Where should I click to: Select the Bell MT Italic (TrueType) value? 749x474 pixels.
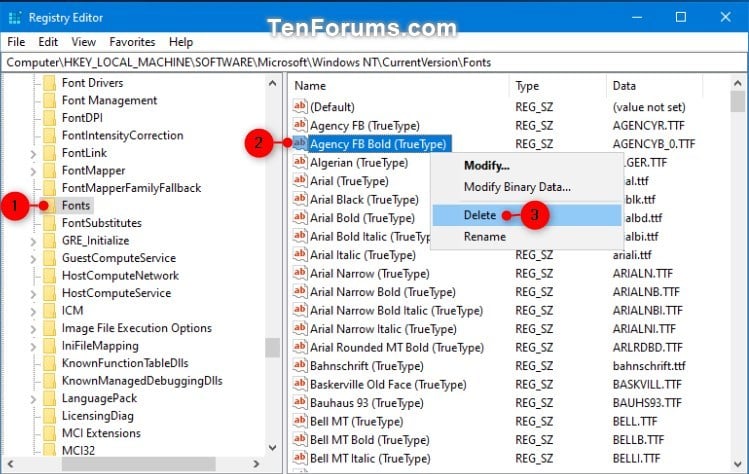point(370,459)
